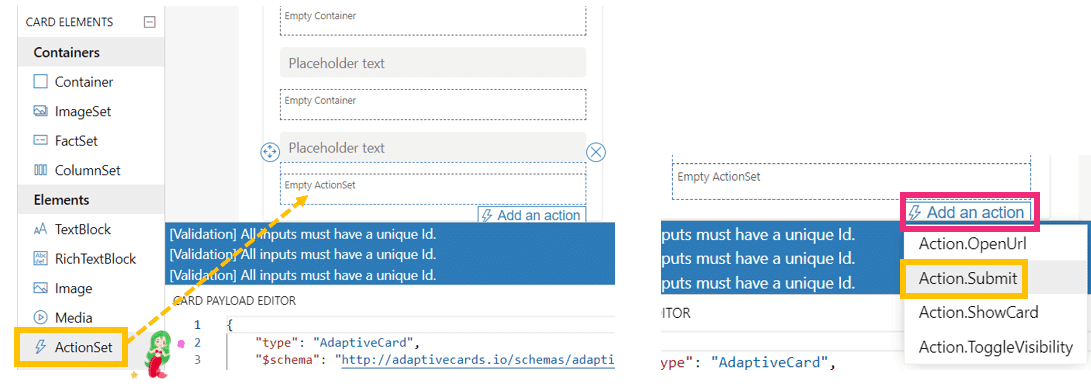The image size is (1091, 387).
Task: Open the highlighted Add an action dropdown
Action: 970,212
